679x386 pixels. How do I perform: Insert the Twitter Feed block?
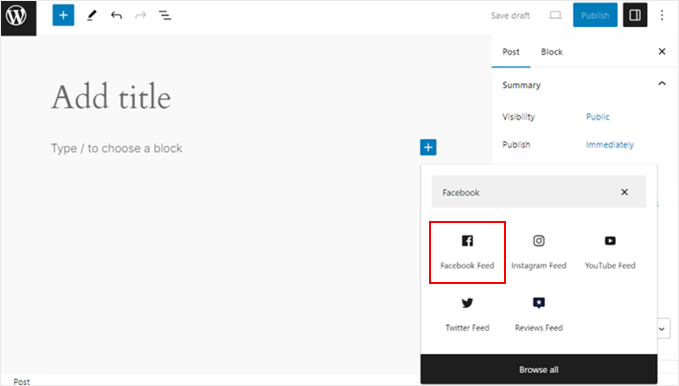pyautogui.click(x=467, y=315)
